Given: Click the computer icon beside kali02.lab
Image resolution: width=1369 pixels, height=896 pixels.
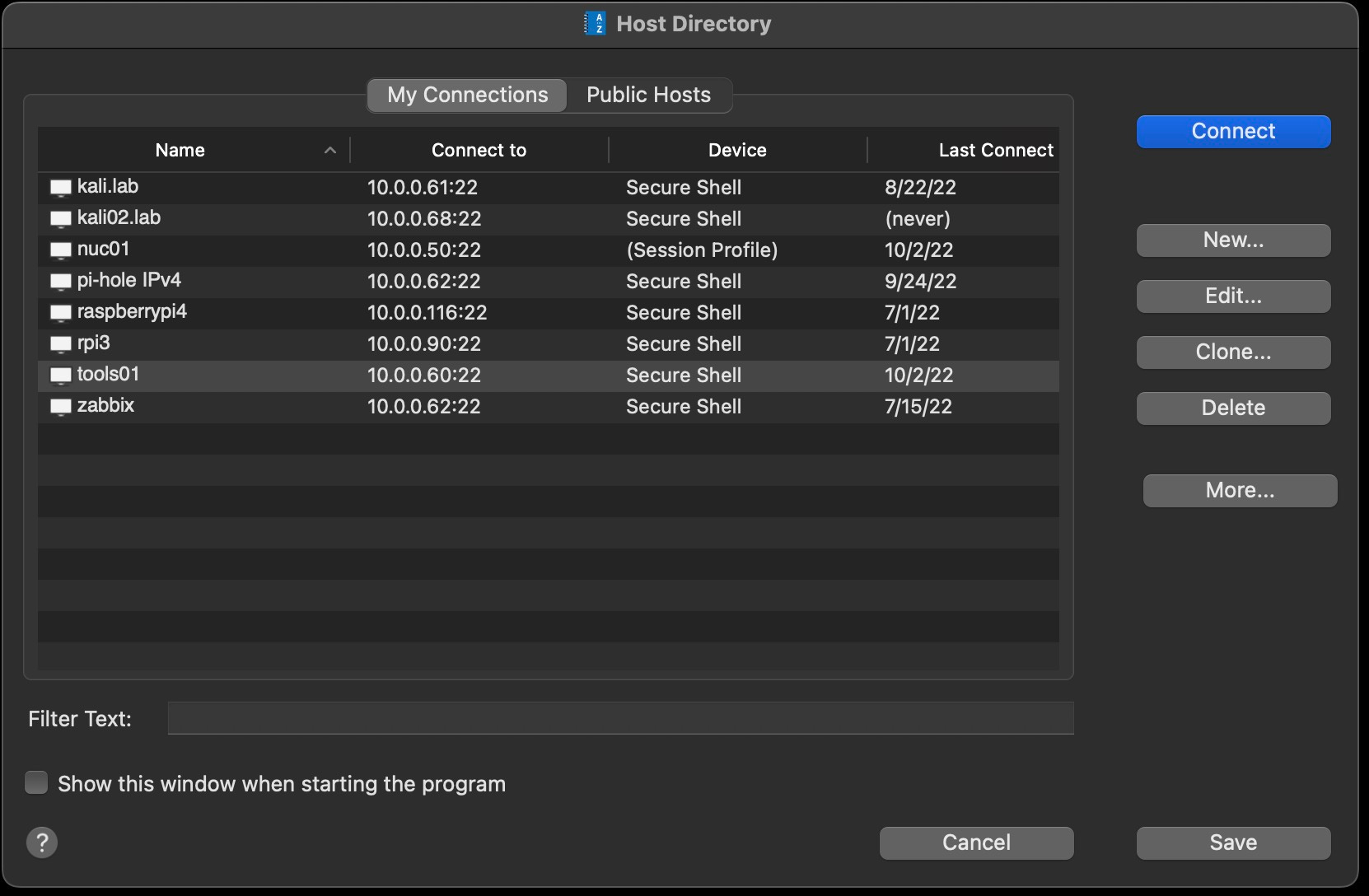Looking at the screenshot, I should click(x=60, y=218).
